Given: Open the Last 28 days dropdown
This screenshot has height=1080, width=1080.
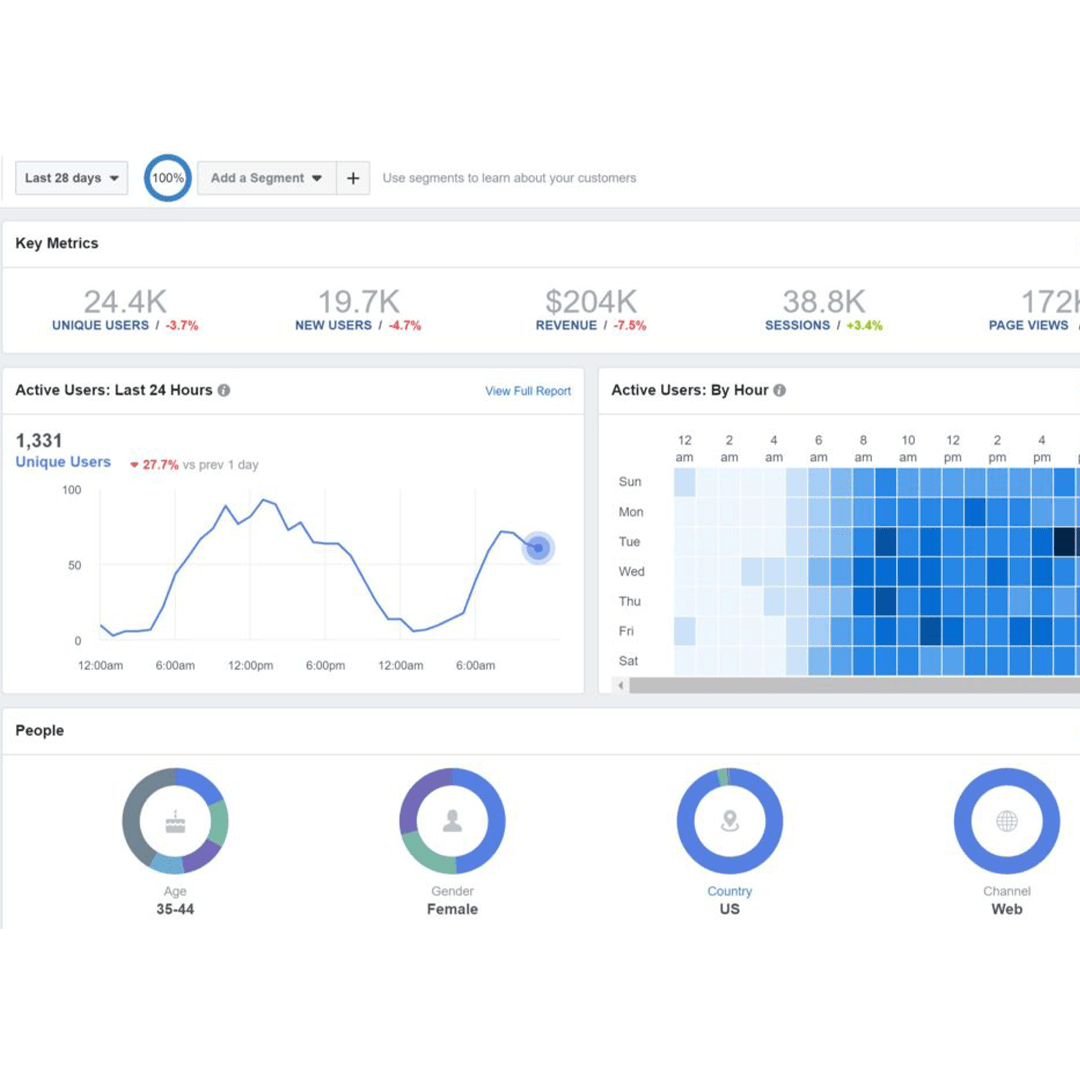Looking at the screenshot, I should 72,178.
